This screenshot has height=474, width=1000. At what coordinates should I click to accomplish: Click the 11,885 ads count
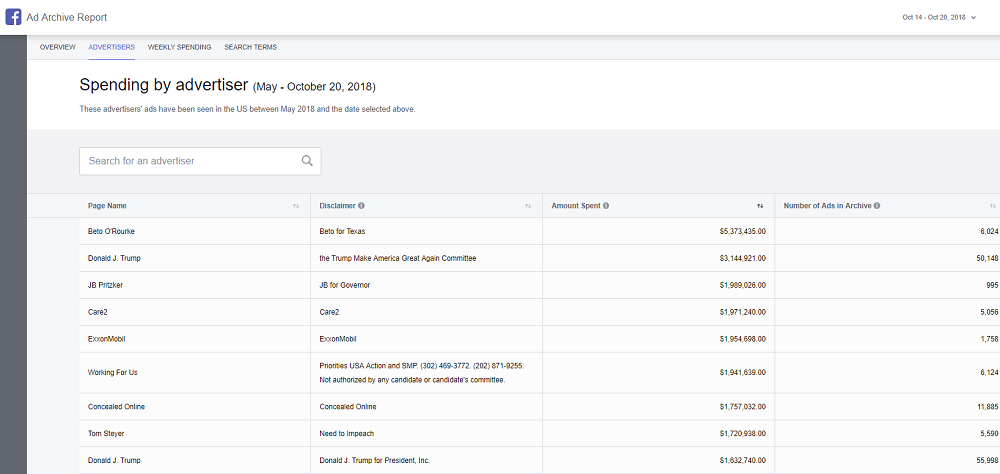pos(989,406)
